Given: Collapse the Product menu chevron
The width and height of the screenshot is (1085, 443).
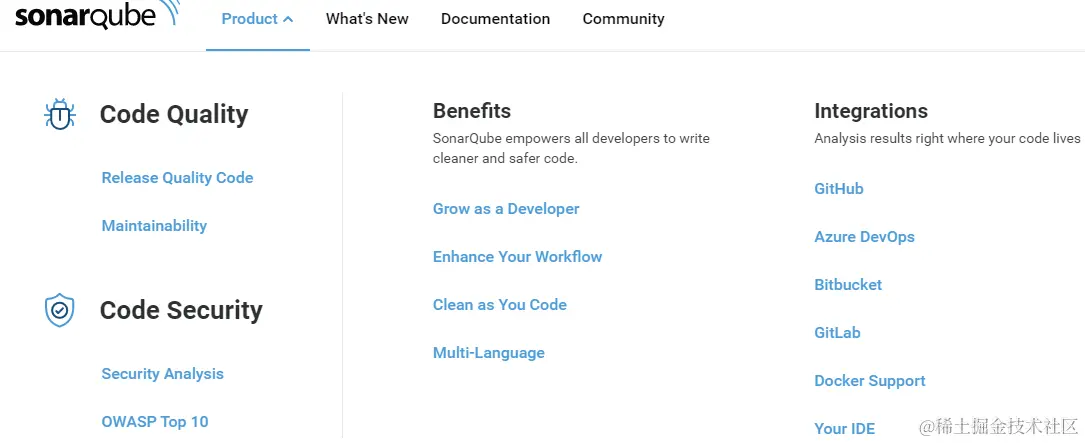Looking at the screenshot, I should 288,19.
